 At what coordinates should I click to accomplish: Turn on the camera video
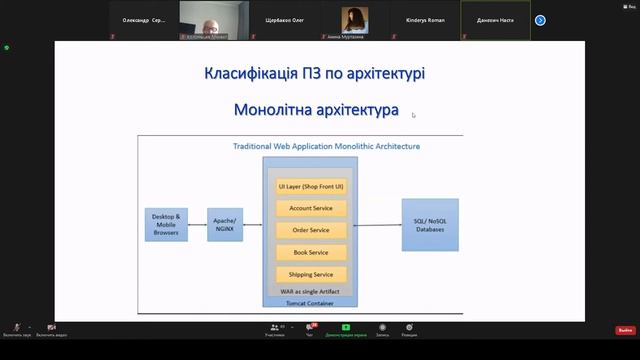tap(51, 330)
